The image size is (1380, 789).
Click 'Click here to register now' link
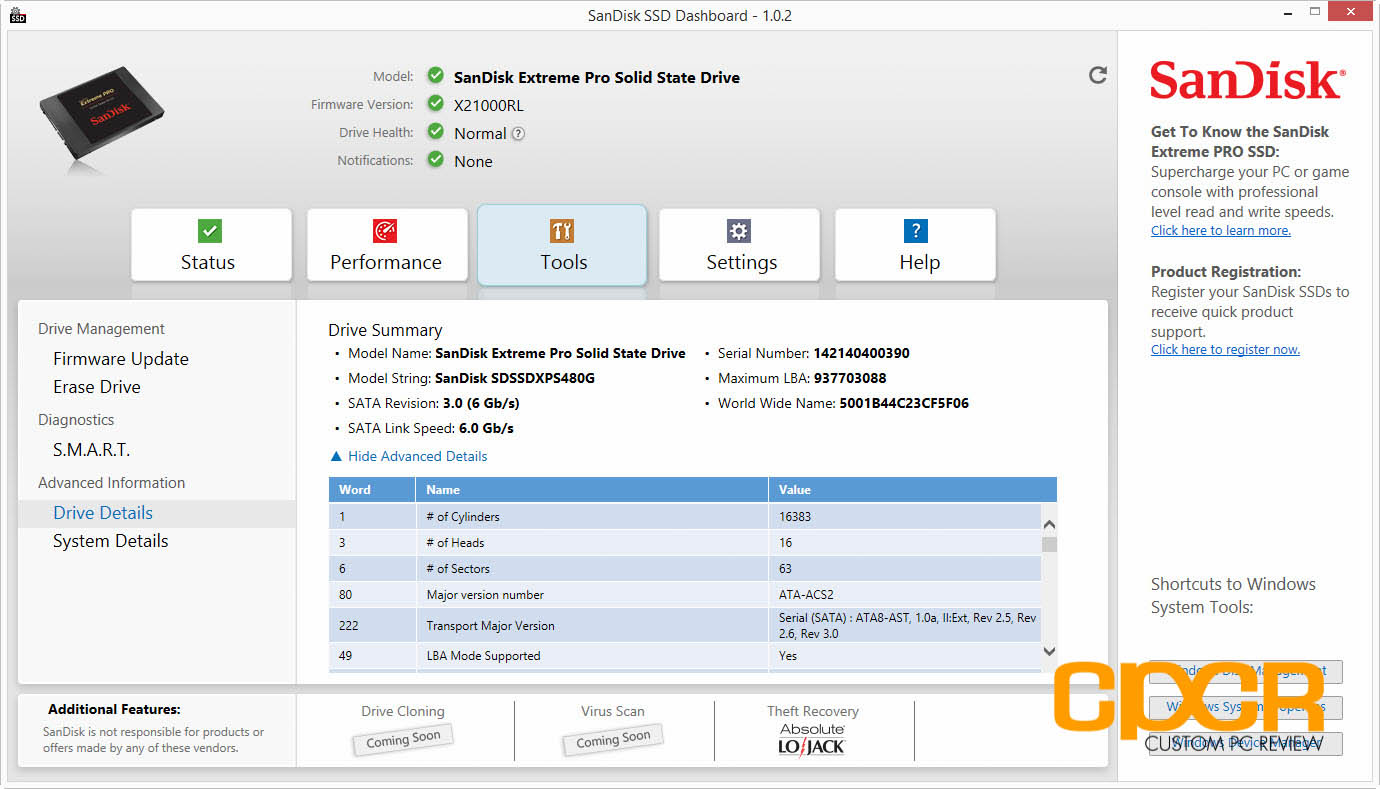(x=1225, y=350)
